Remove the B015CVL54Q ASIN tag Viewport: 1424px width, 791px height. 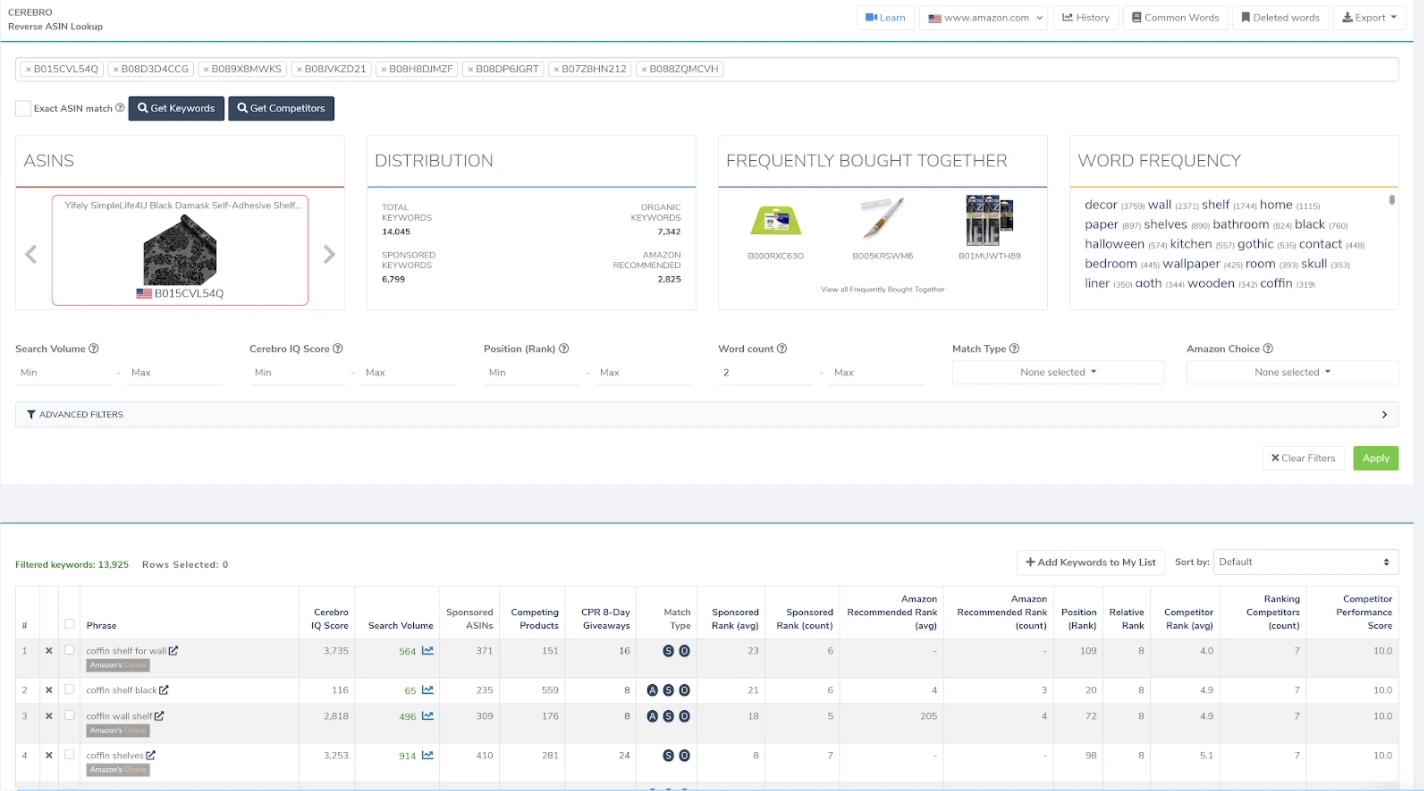pos(27,69)
